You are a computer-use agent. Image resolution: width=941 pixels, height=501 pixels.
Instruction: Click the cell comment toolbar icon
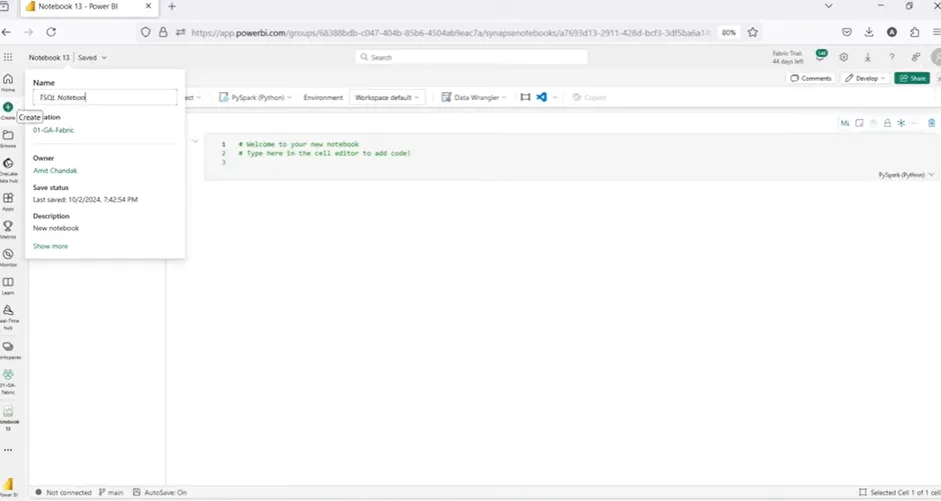(x=859, y=123)
